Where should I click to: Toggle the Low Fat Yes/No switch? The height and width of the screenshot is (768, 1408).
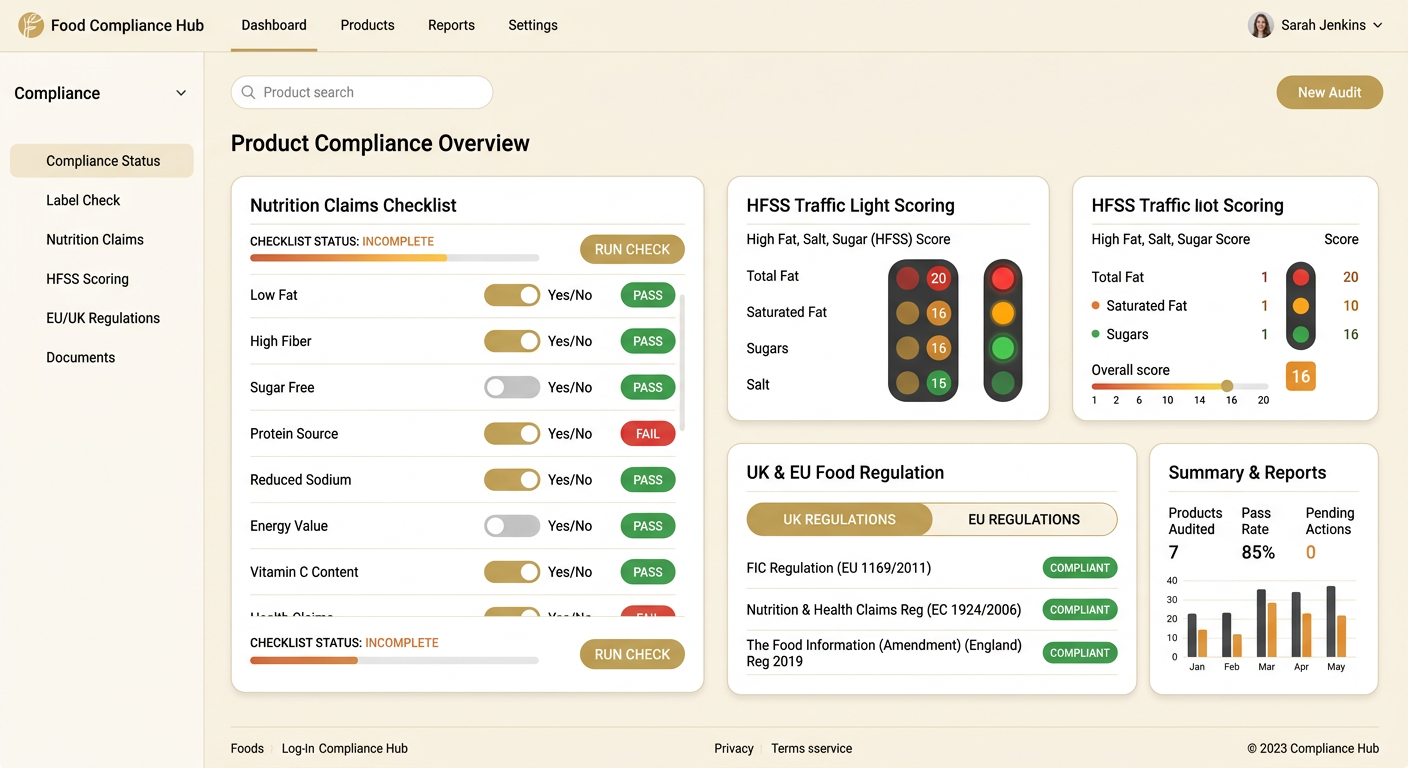pos(512,294)
